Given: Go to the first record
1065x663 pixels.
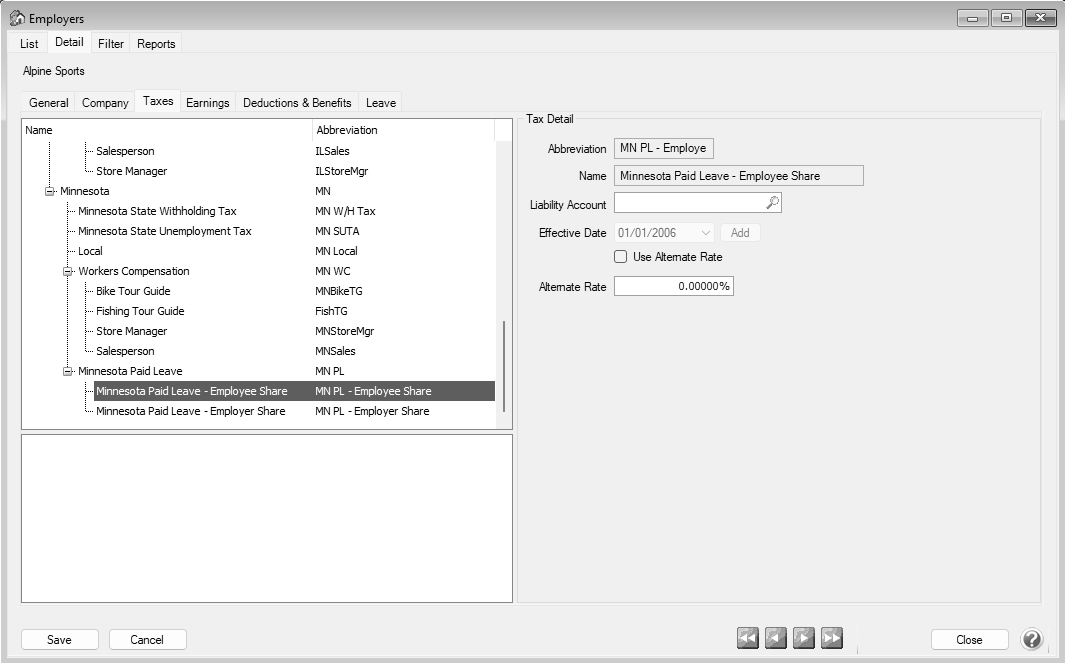Looking at the screenshot, I should [747, 639].
